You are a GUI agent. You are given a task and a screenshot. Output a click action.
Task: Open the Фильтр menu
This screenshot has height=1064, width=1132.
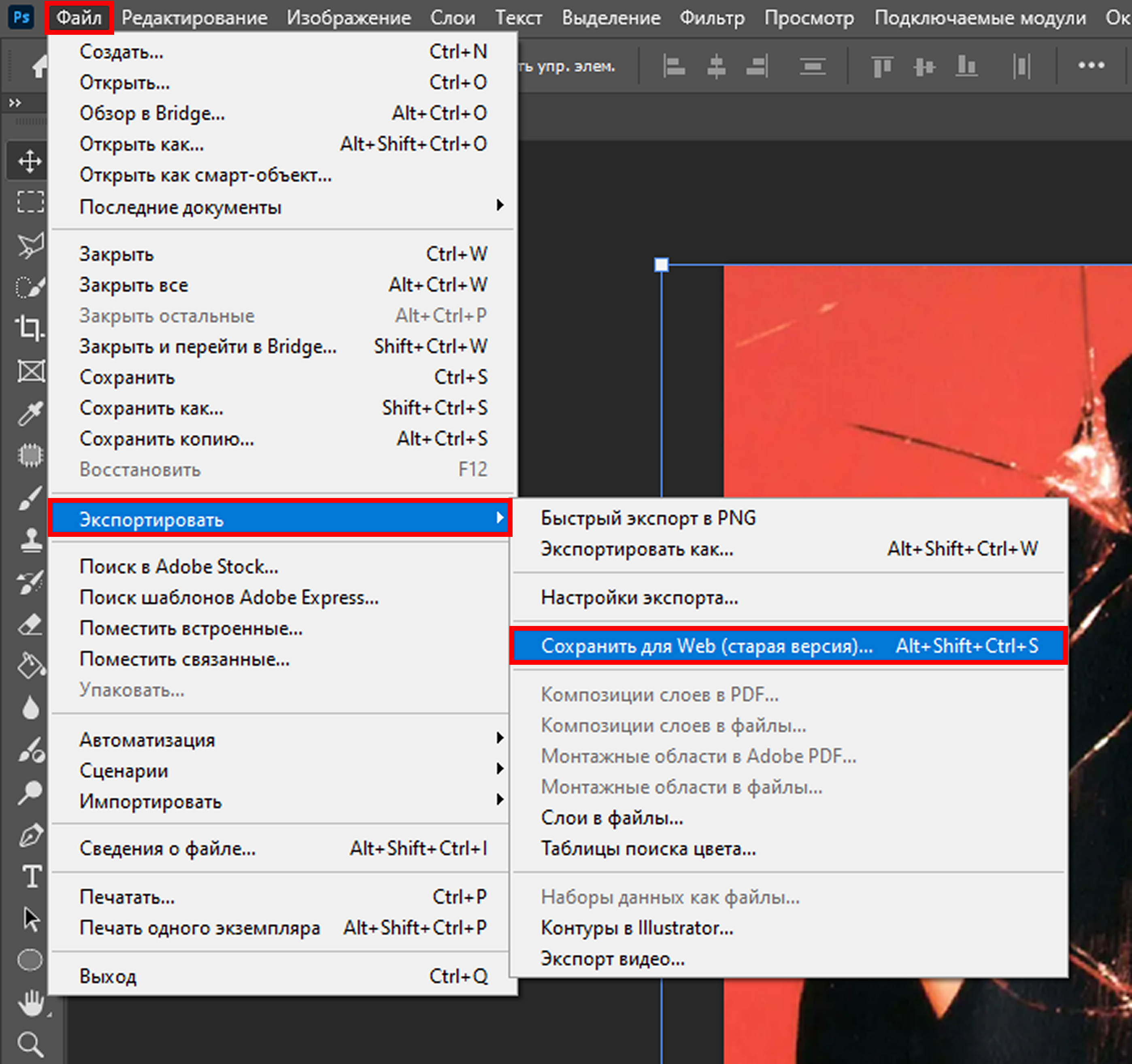[x=712, y=18]
